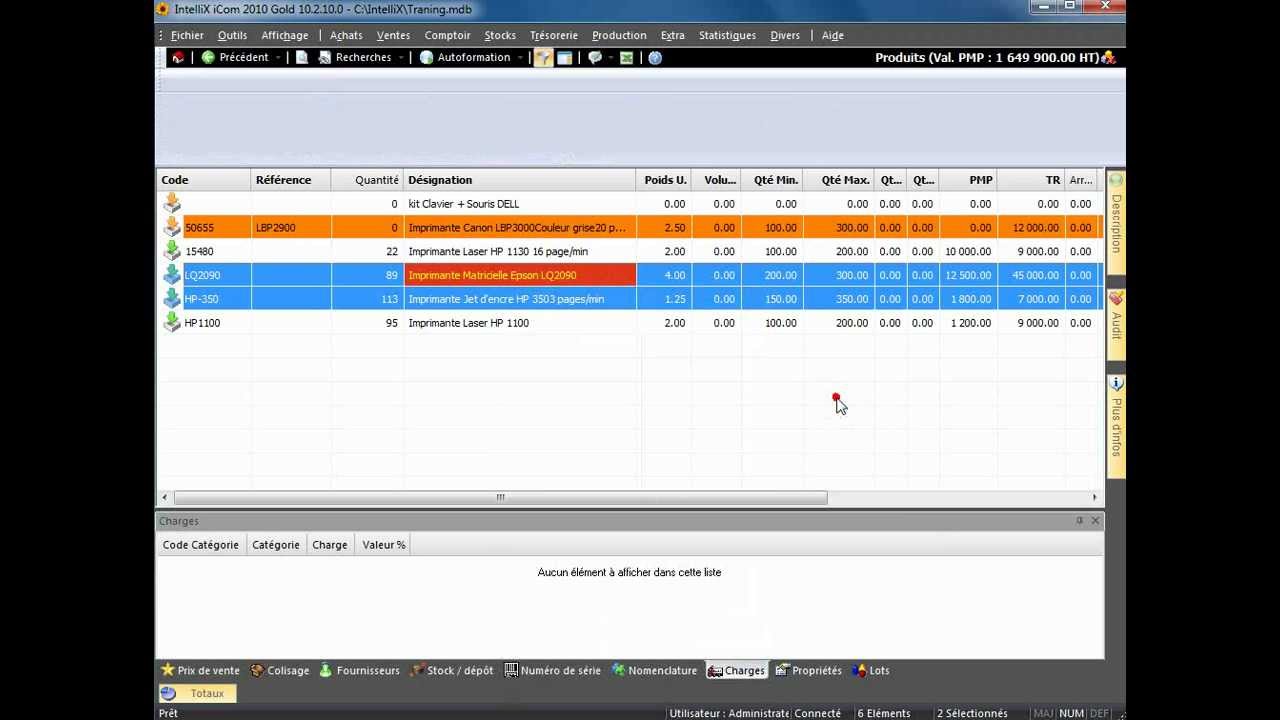Click the LBP2900 reference cell
This screenshot has width=1280, height=720.
coord(290,228)
